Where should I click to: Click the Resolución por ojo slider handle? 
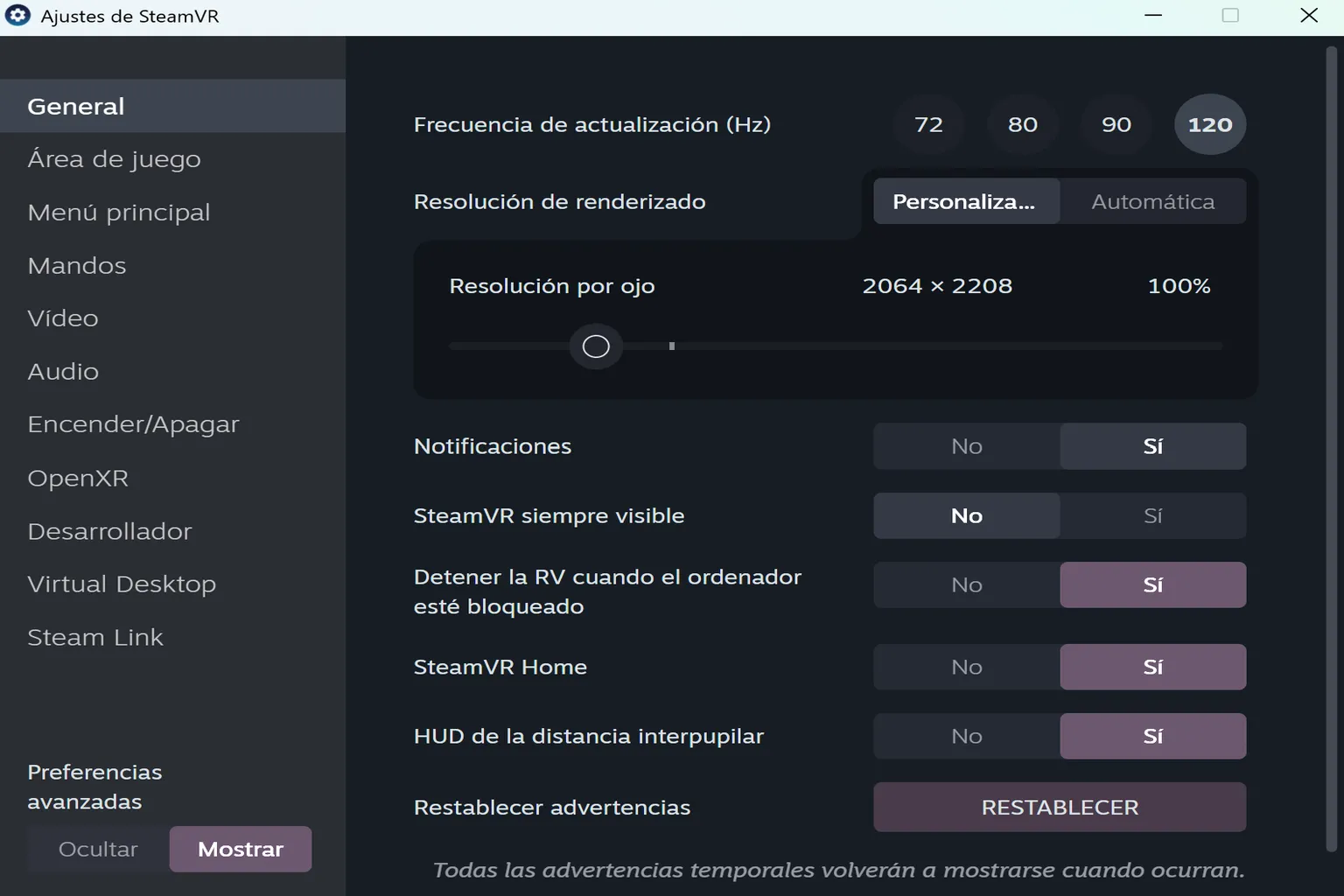click(x=596, y=346)
